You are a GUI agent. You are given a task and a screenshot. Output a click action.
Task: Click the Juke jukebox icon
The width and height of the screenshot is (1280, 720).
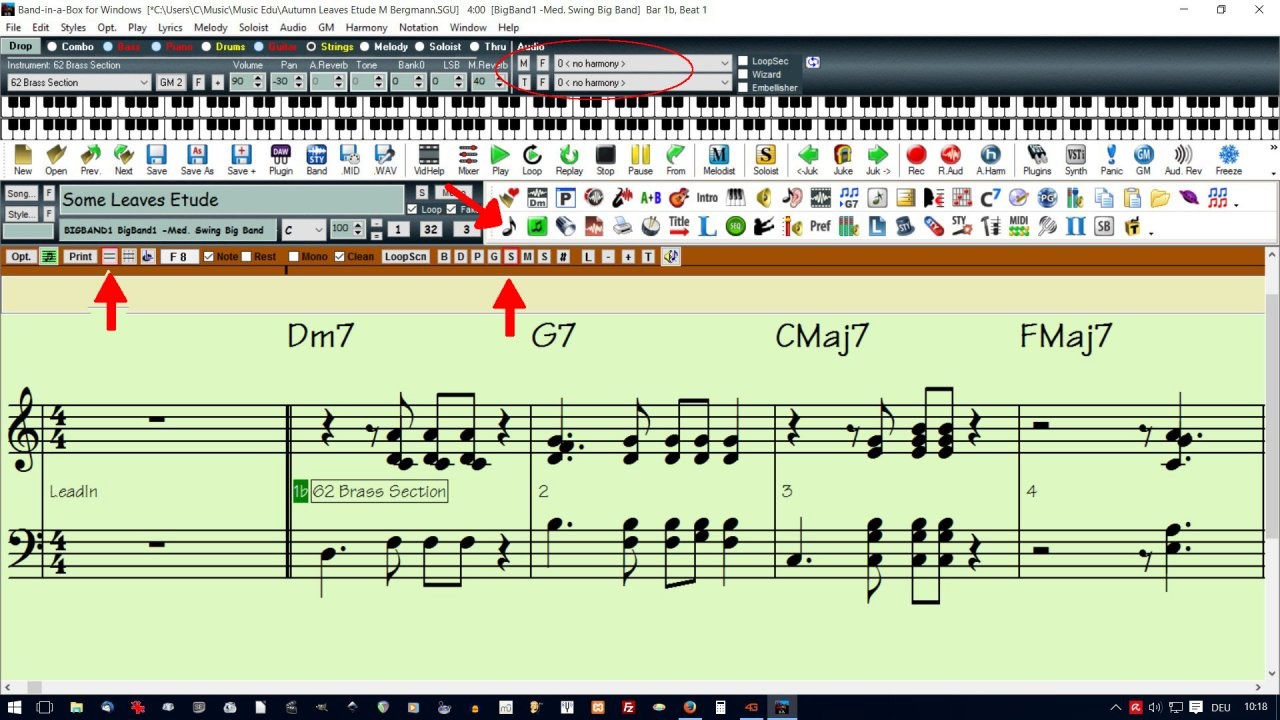pyautogui.click(x=843, y=160)
